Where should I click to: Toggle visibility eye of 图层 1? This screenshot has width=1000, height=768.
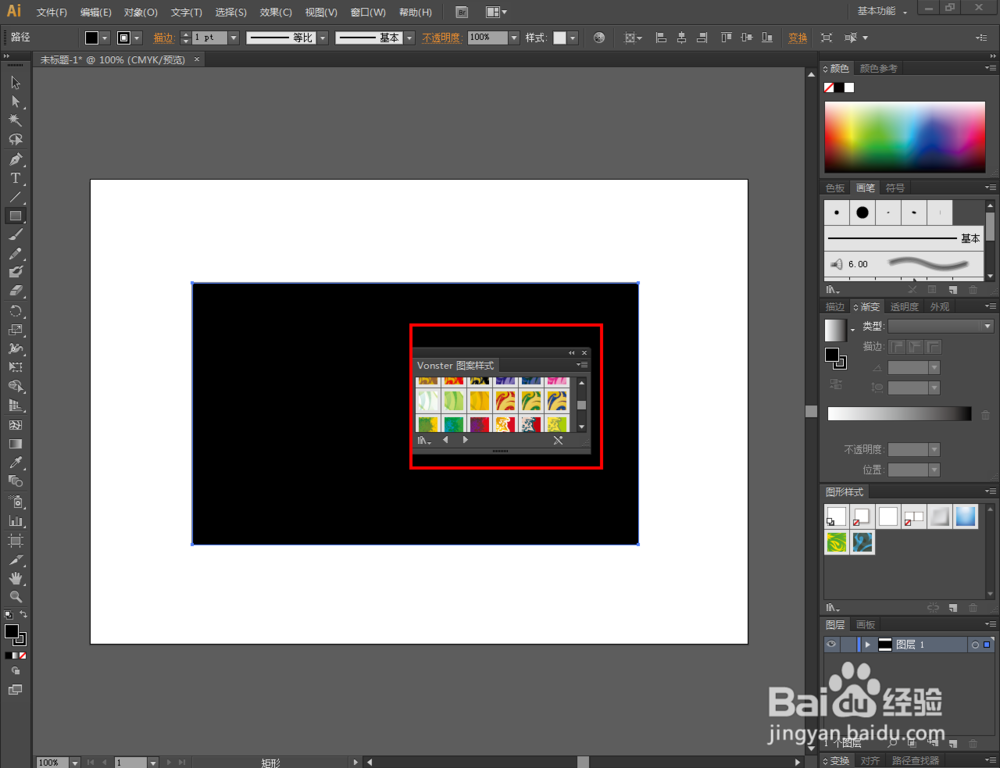pos(831,644)
